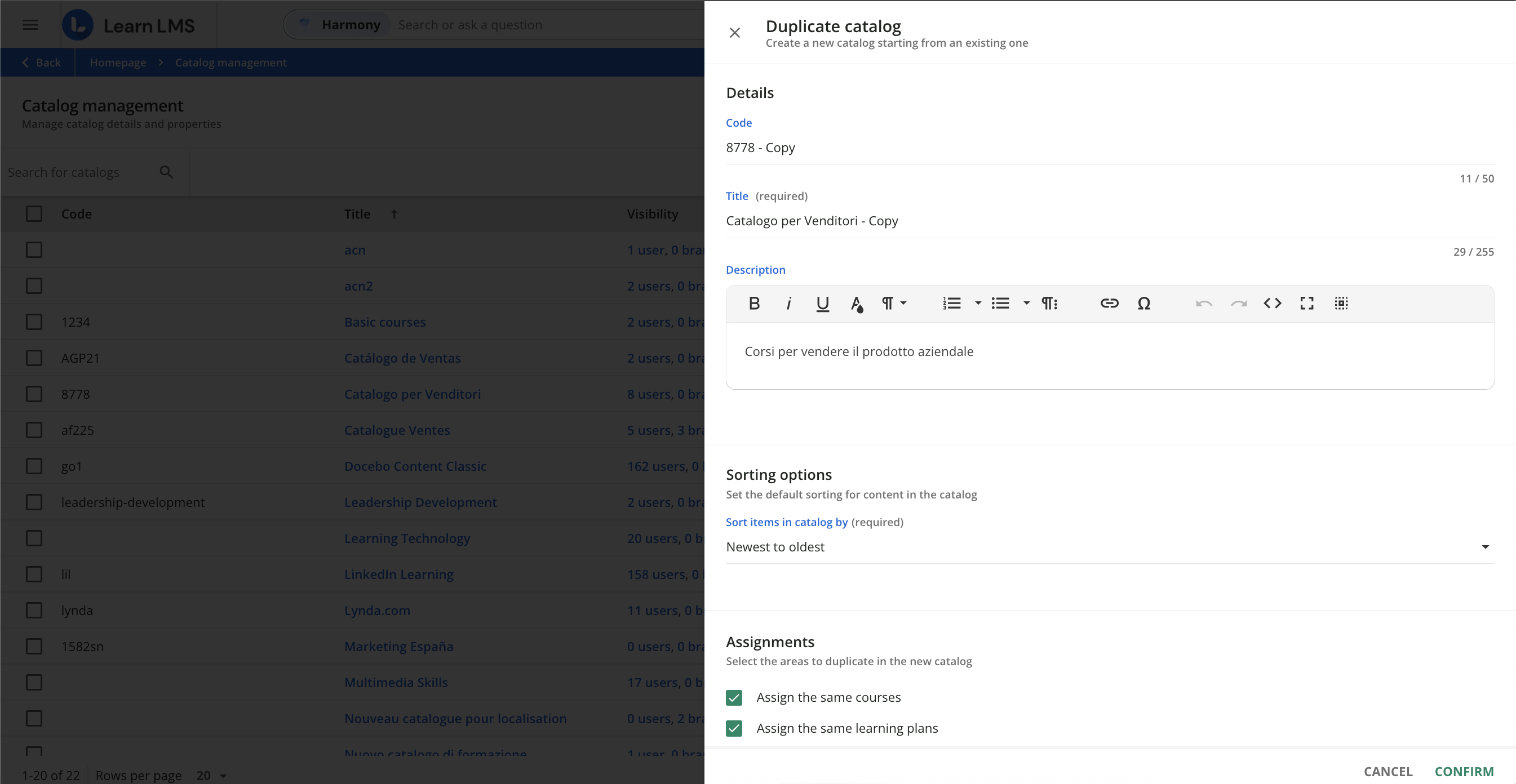Viewport: 1516px width, 784px height.
Task: Go back using the Back arrow
Action: tap(41, 63)
